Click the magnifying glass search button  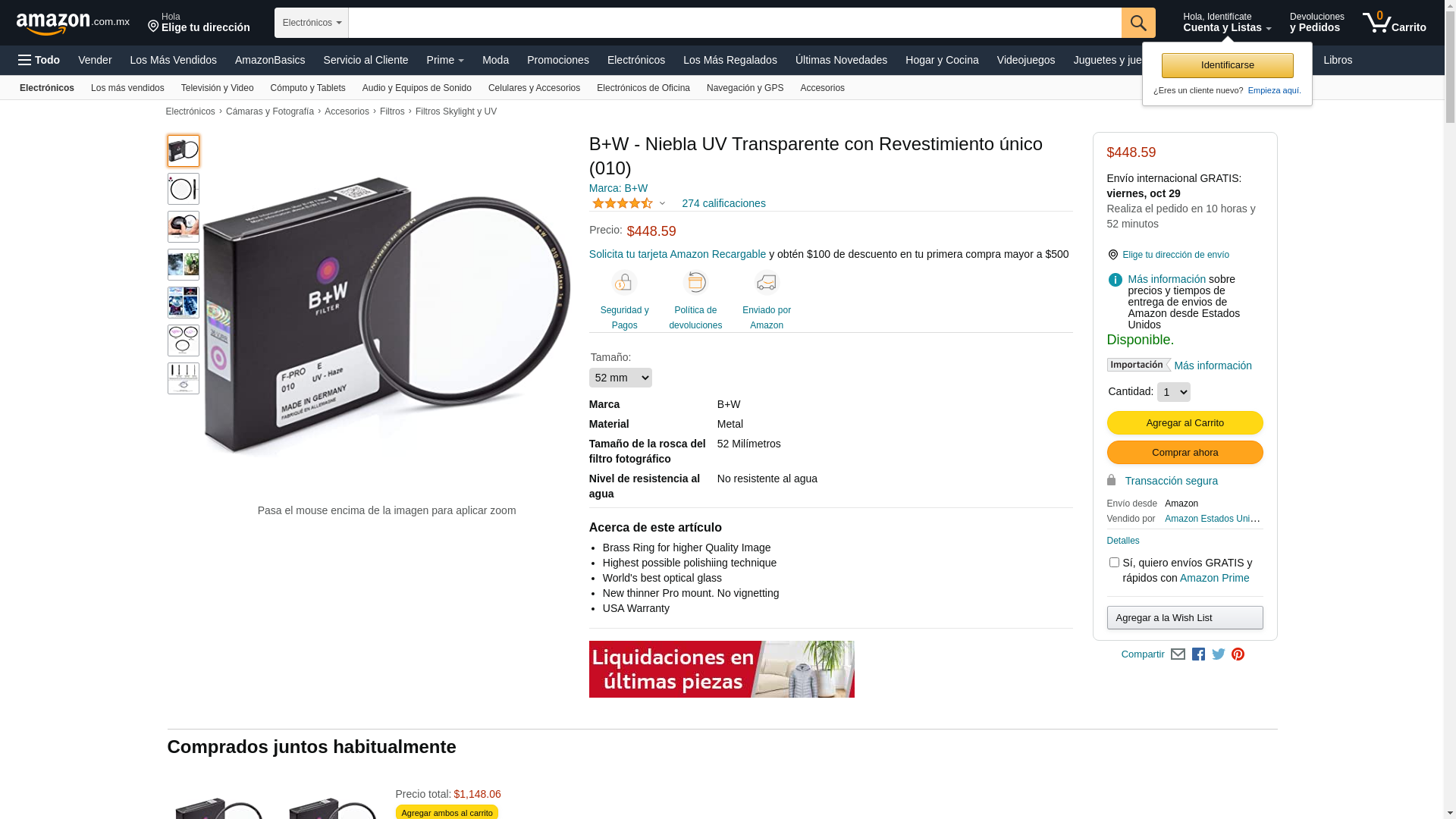pyautogui.click(x=1138, y=23)
